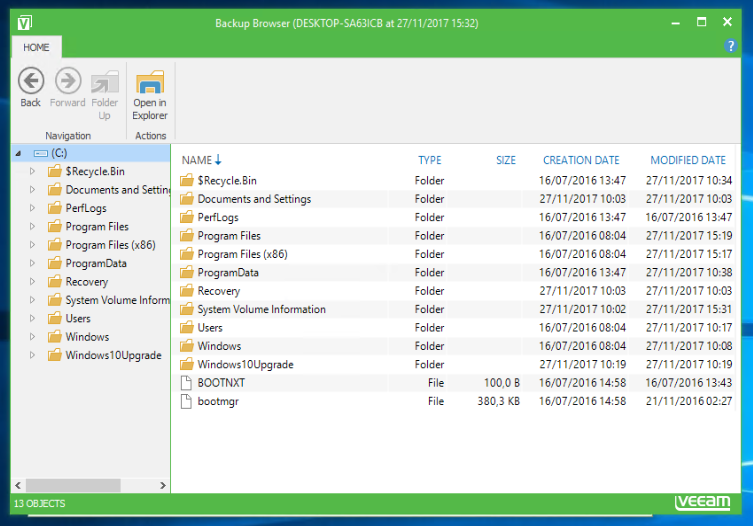Click ProgramData folder icon in tree

click(55, 263)
